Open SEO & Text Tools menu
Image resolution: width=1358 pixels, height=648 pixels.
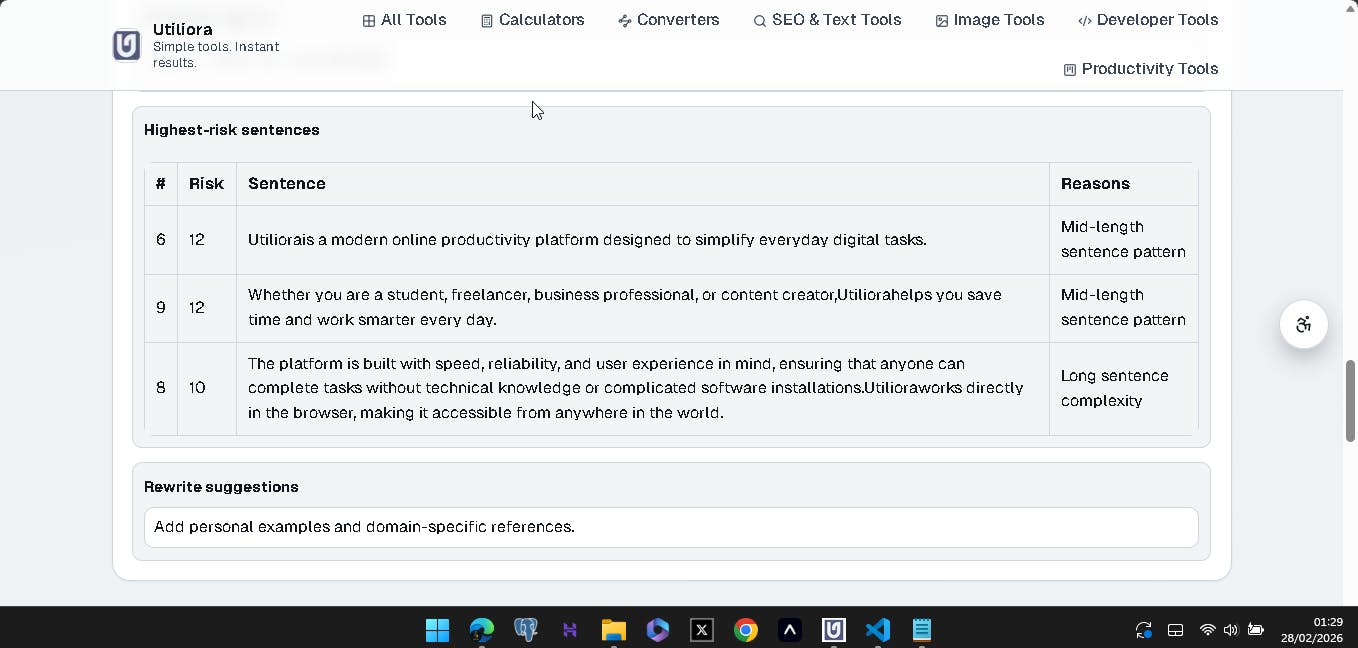[x=827, y=20]
